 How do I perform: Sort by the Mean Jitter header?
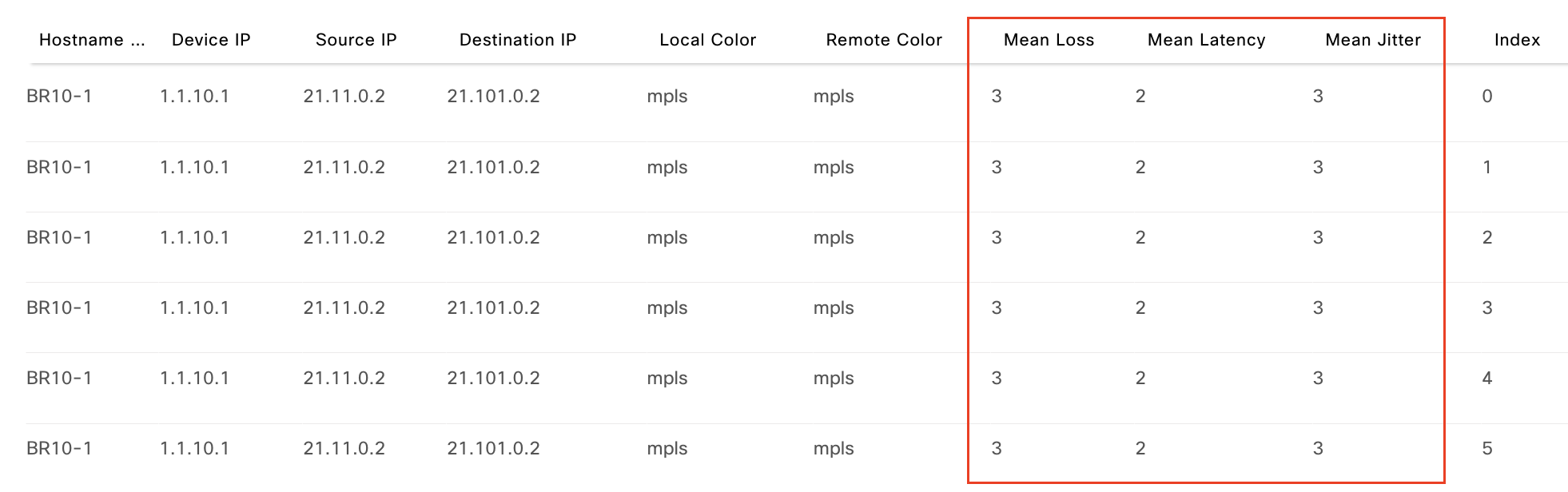point(1372,40)
